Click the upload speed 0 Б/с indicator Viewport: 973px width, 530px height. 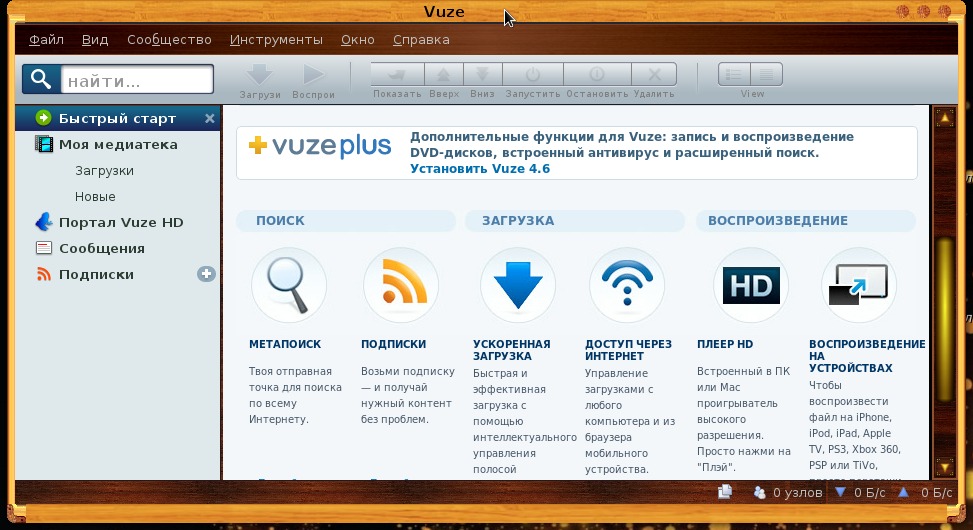(925, 493)
